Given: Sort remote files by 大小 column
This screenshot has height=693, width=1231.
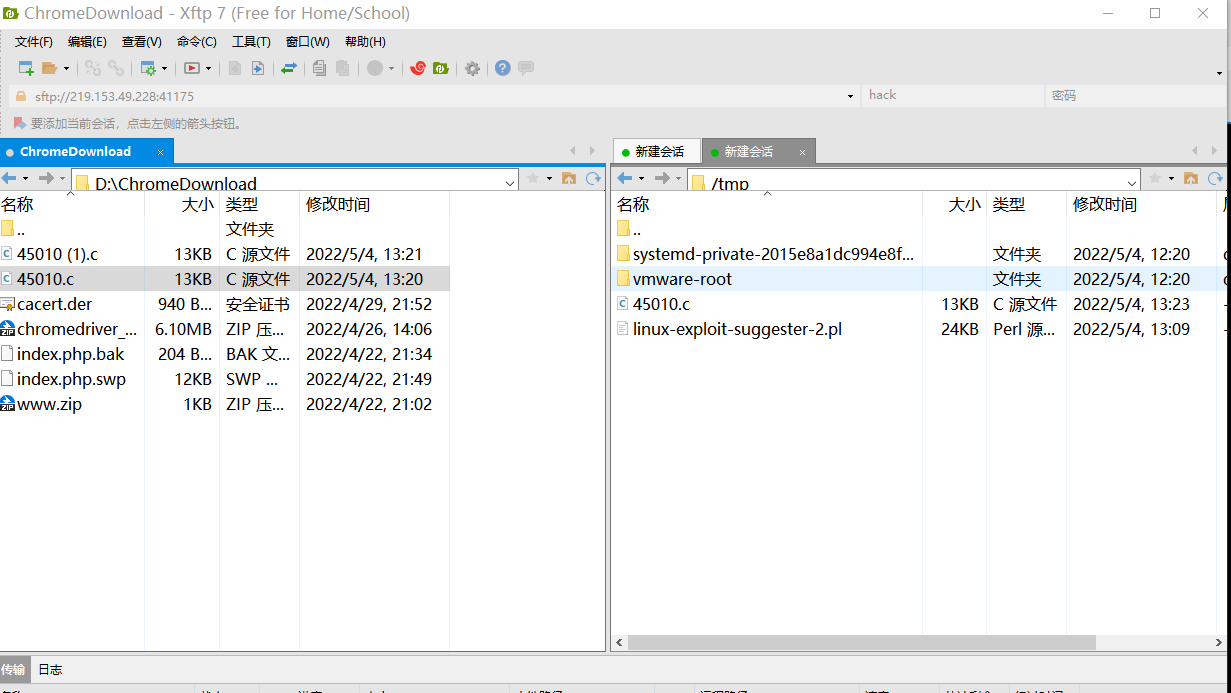Looking at the screenshot, I should click(954, 204).
